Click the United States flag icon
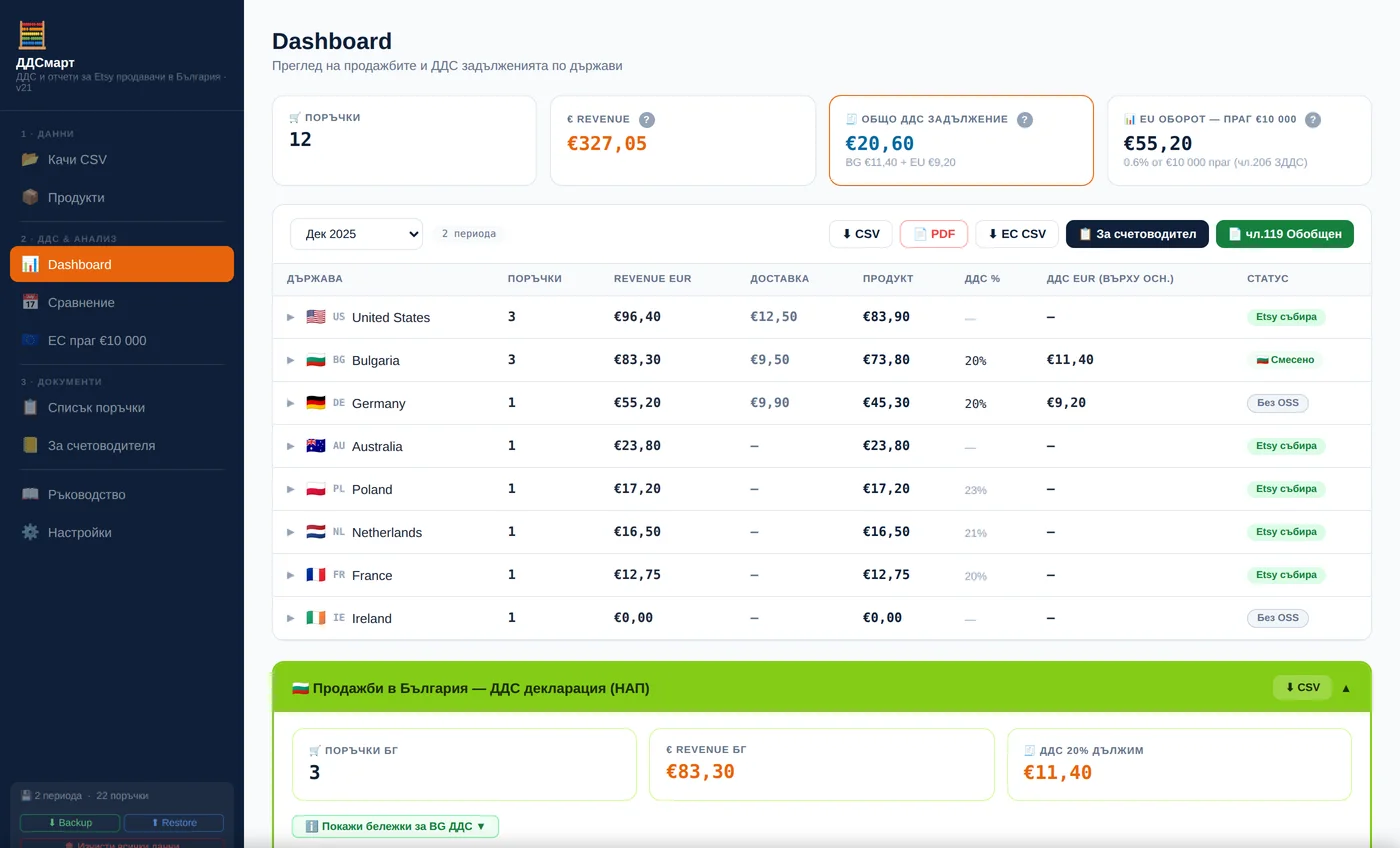This screenshot has height=848, width=1400. point(316,317)
